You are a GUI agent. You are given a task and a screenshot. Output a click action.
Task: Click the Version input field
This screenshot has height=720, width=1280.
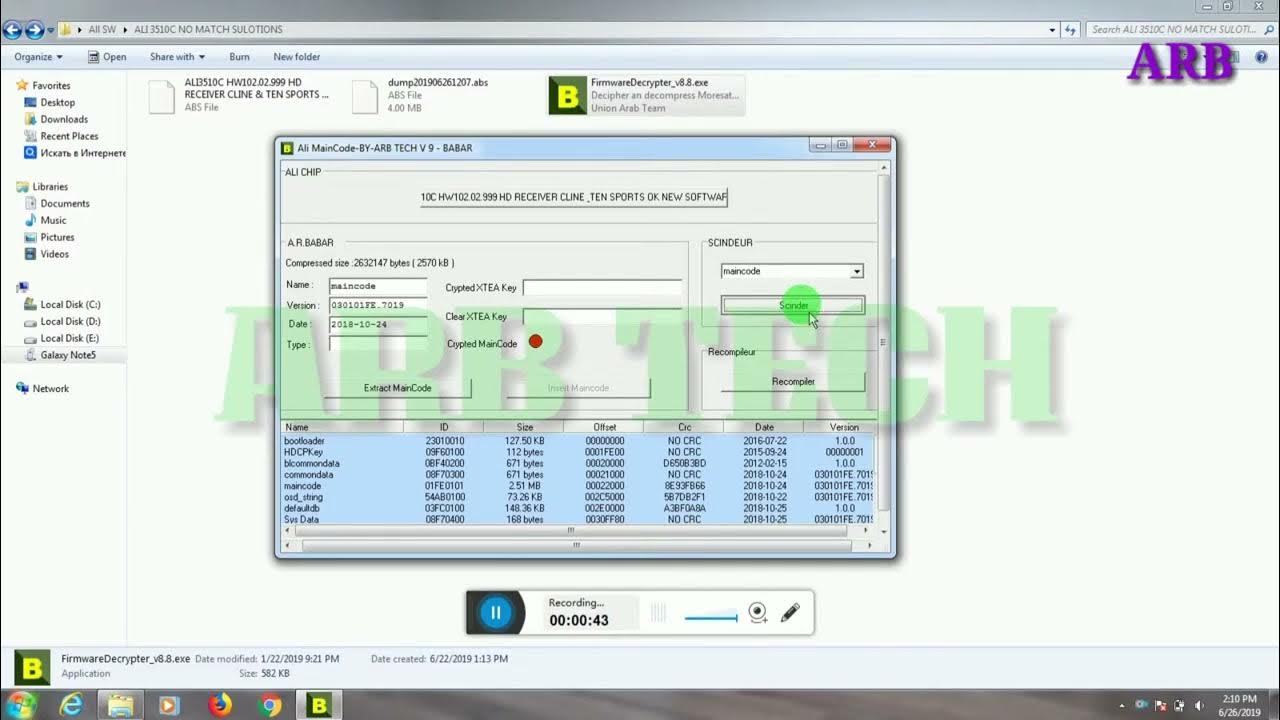click(378, 305)
